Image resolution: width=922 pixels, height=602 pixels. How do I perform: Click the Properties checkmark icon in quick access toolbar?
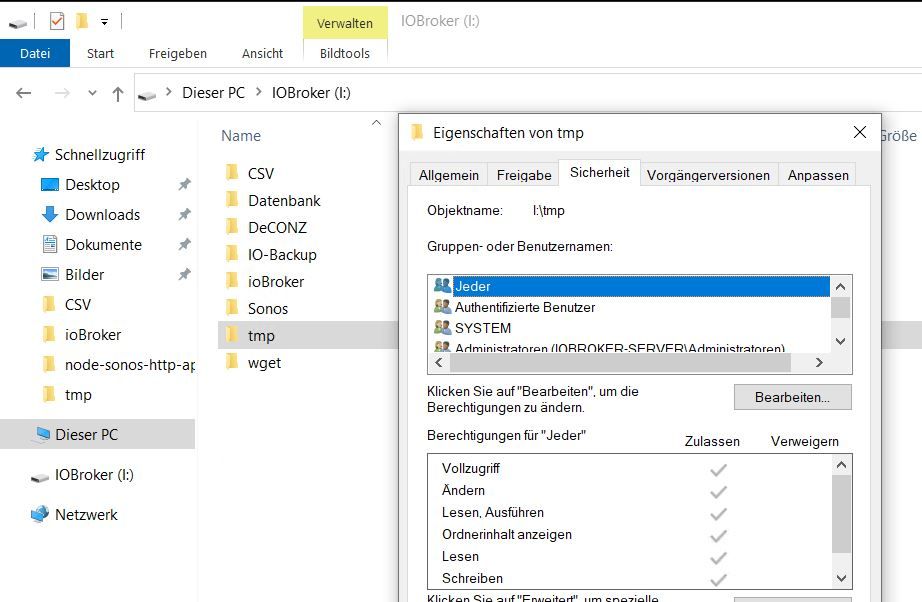point(56,20)
